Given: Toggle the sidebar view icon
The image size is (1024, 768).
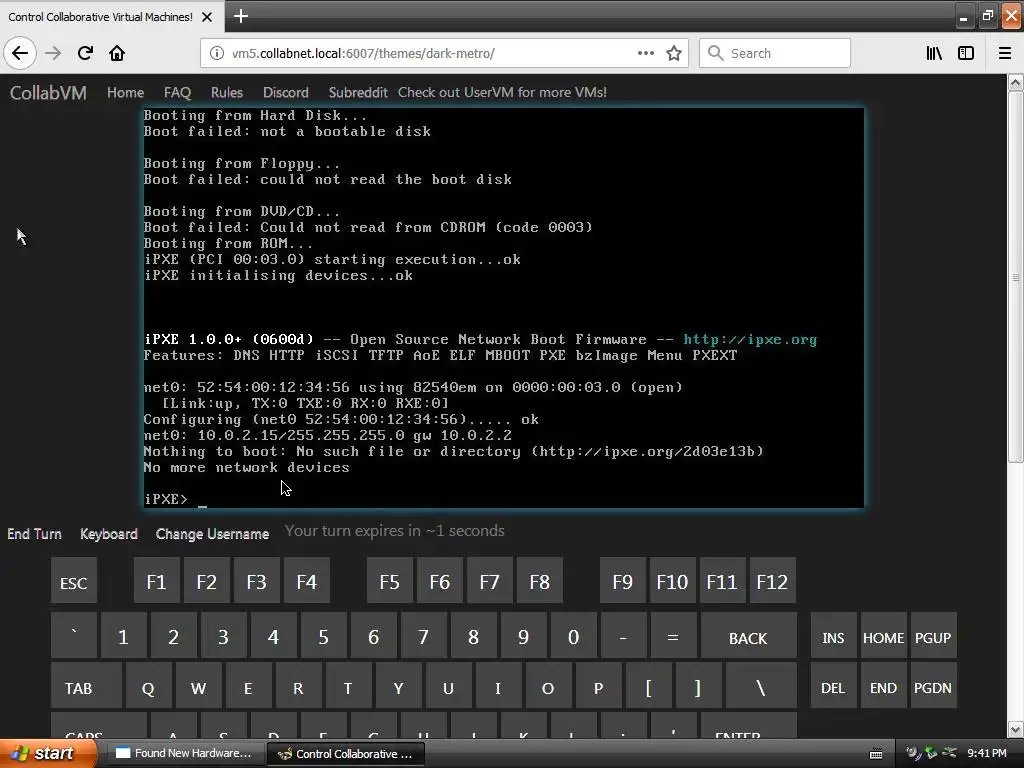Looking at the screenshot, I should [966, 53].
